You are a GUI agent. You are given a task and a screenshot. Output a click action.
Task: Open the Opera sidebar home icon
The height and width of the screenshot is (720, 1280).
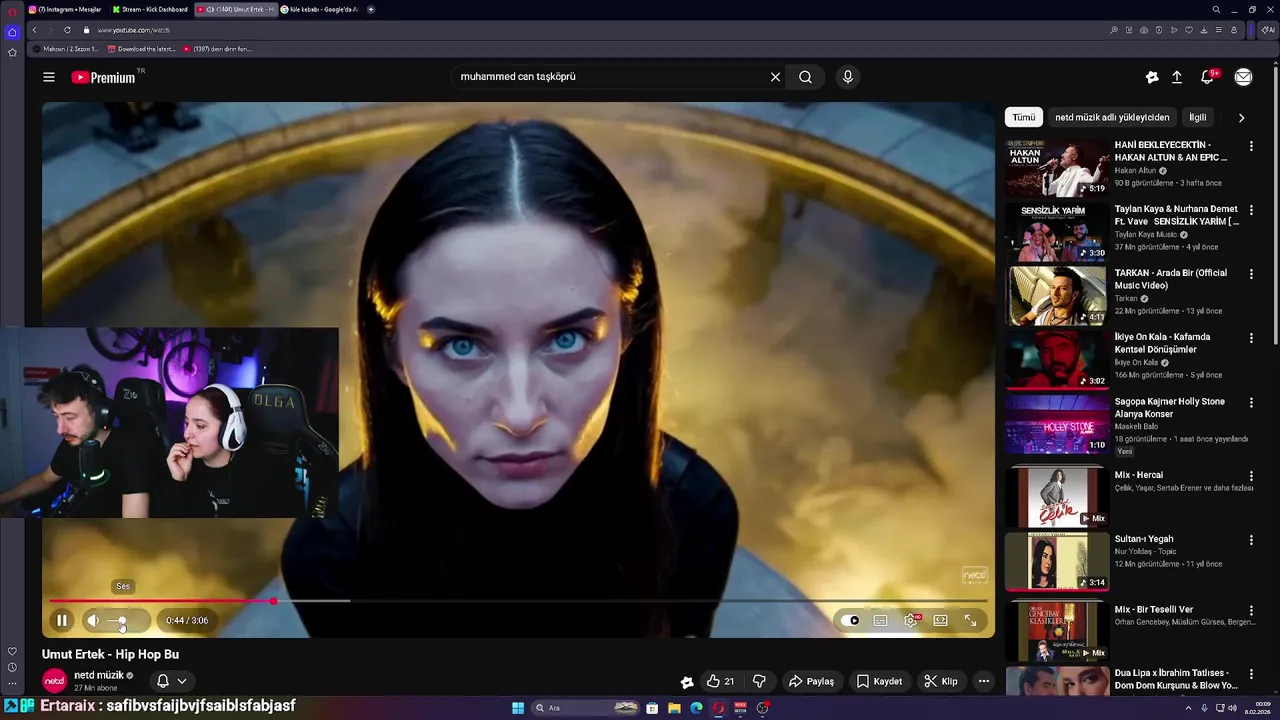pyautogui.click(x=12, y=31)
